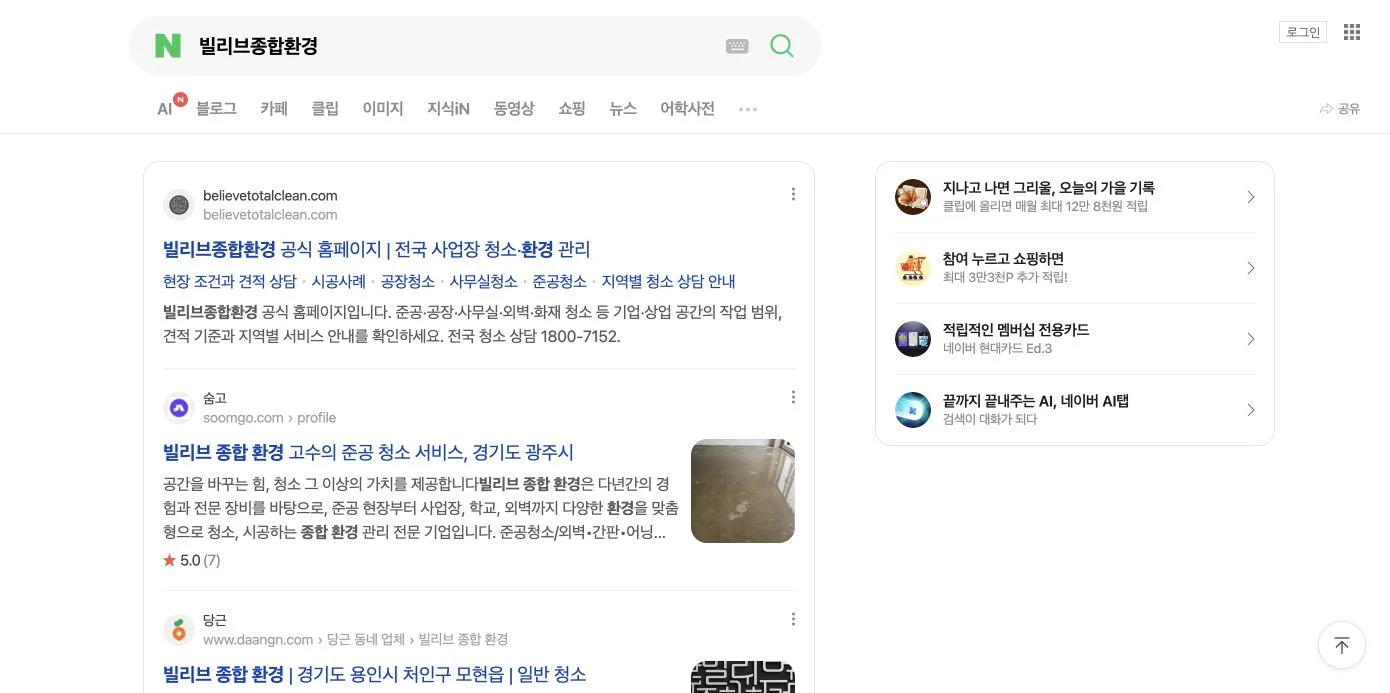The height and width of the screenshot is (693, 1390).
Task: Open the on-screen keyboard icon
Action: pos(737,46)
